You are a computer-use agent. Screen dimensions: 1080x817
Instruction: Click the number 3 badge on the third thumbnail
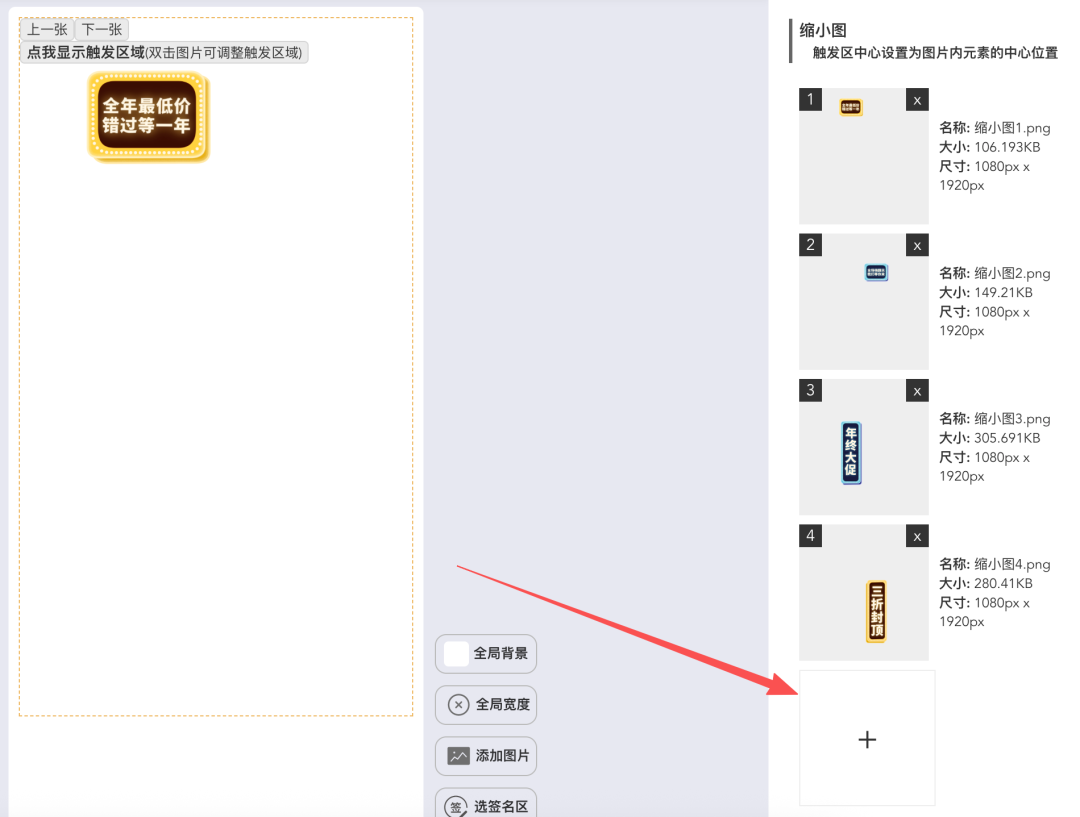810,390
